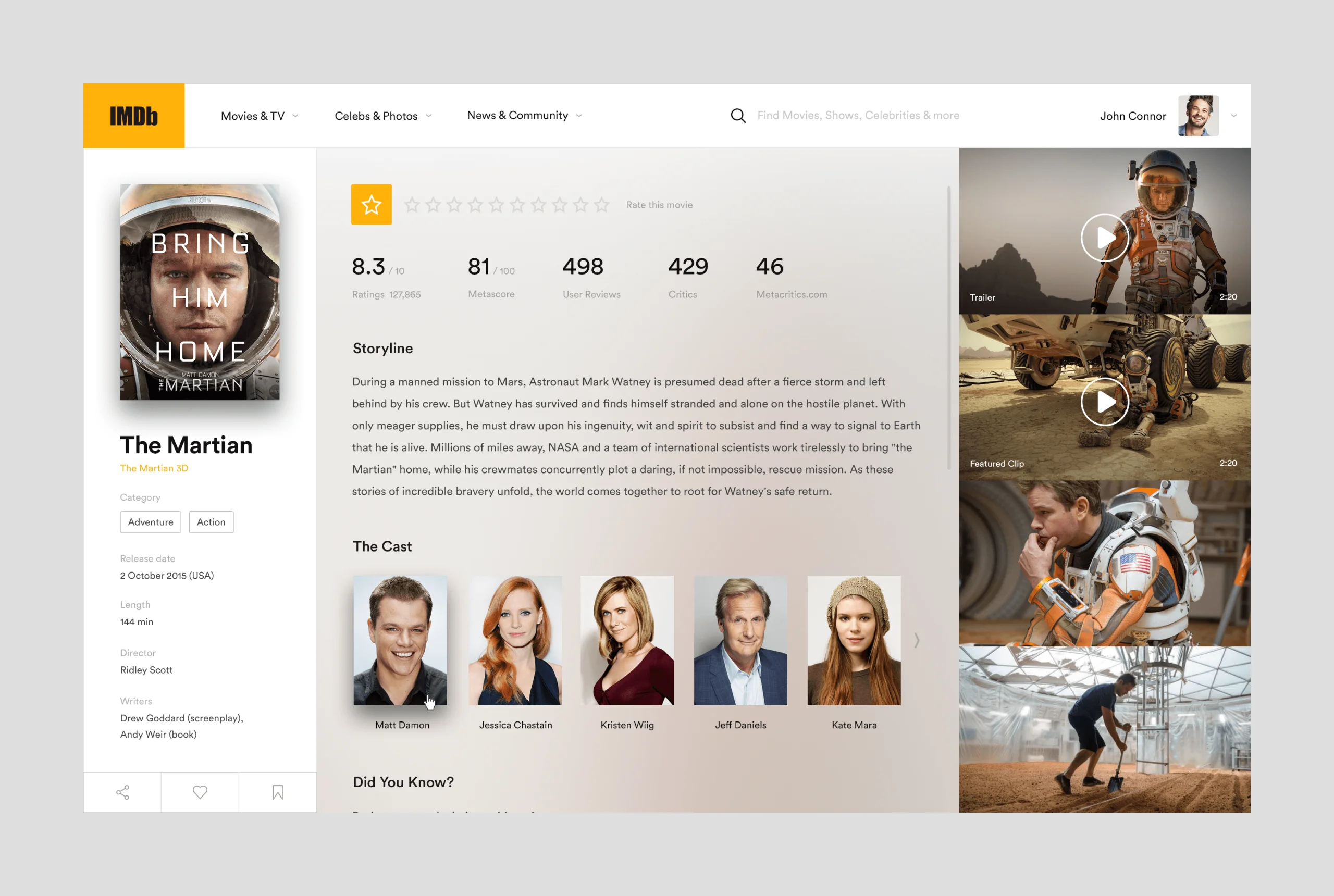Play the Trailer video
Image resolution: width=1334 pixels, height=896 pixels.
(x=1104, y=238)
